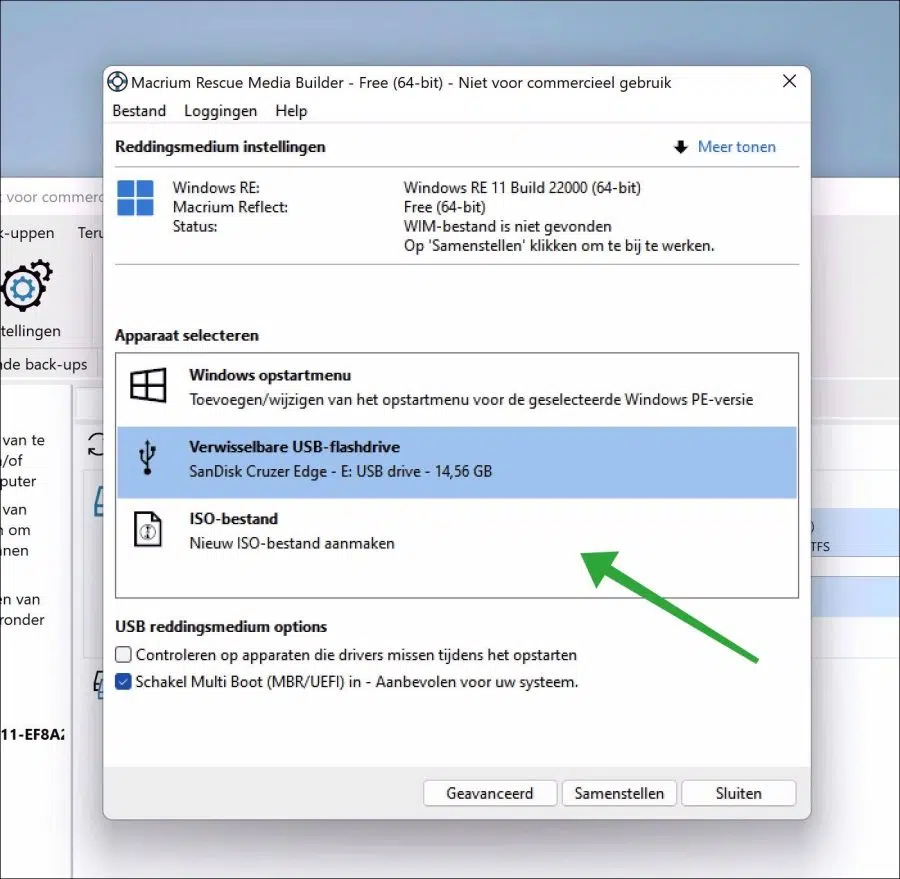Select Windows opstartmenu device option
The image size is (900, 879).
457,388
